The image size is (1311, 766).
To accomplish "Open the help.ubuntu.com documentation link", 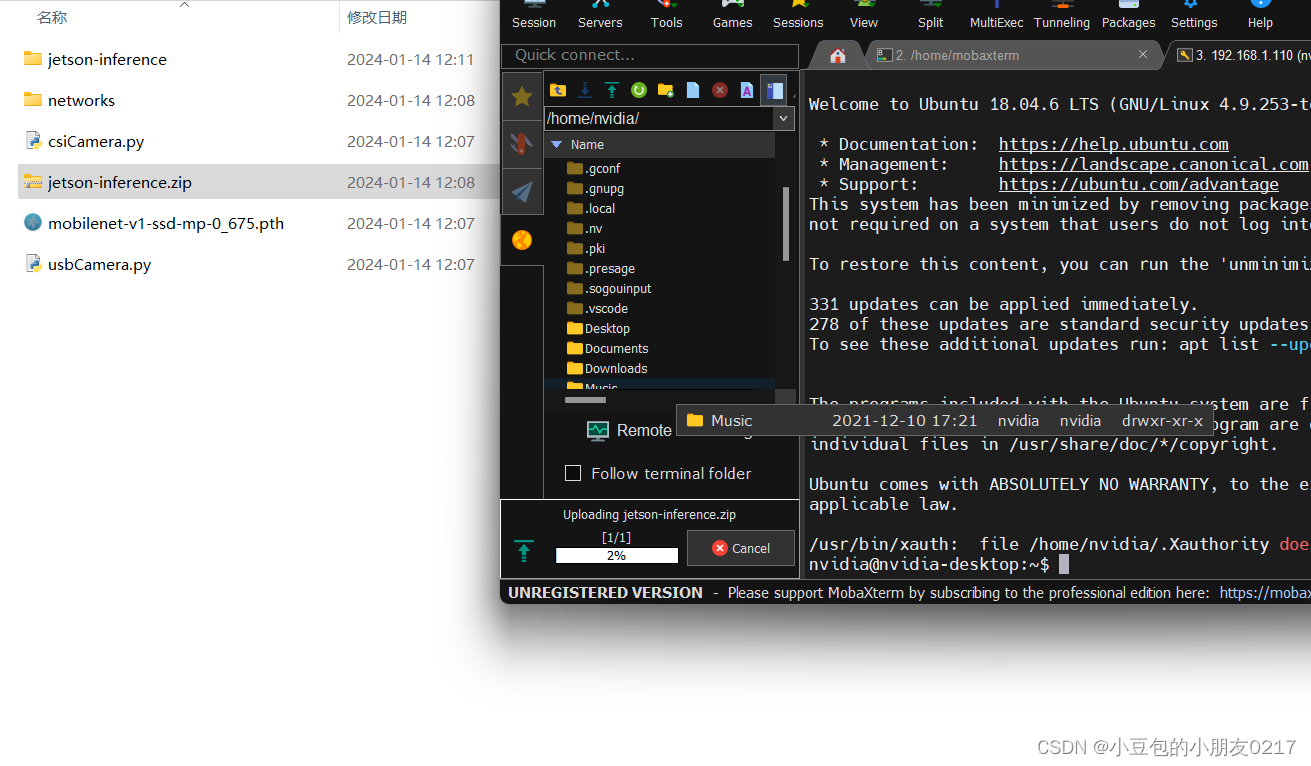I will [1114, 144].
